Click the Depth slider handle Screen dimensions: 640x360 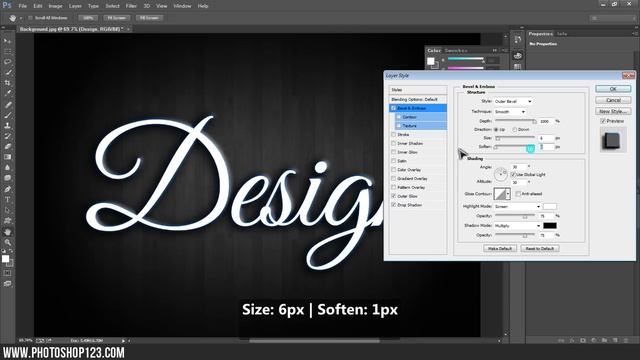click(x=534, y=122)
